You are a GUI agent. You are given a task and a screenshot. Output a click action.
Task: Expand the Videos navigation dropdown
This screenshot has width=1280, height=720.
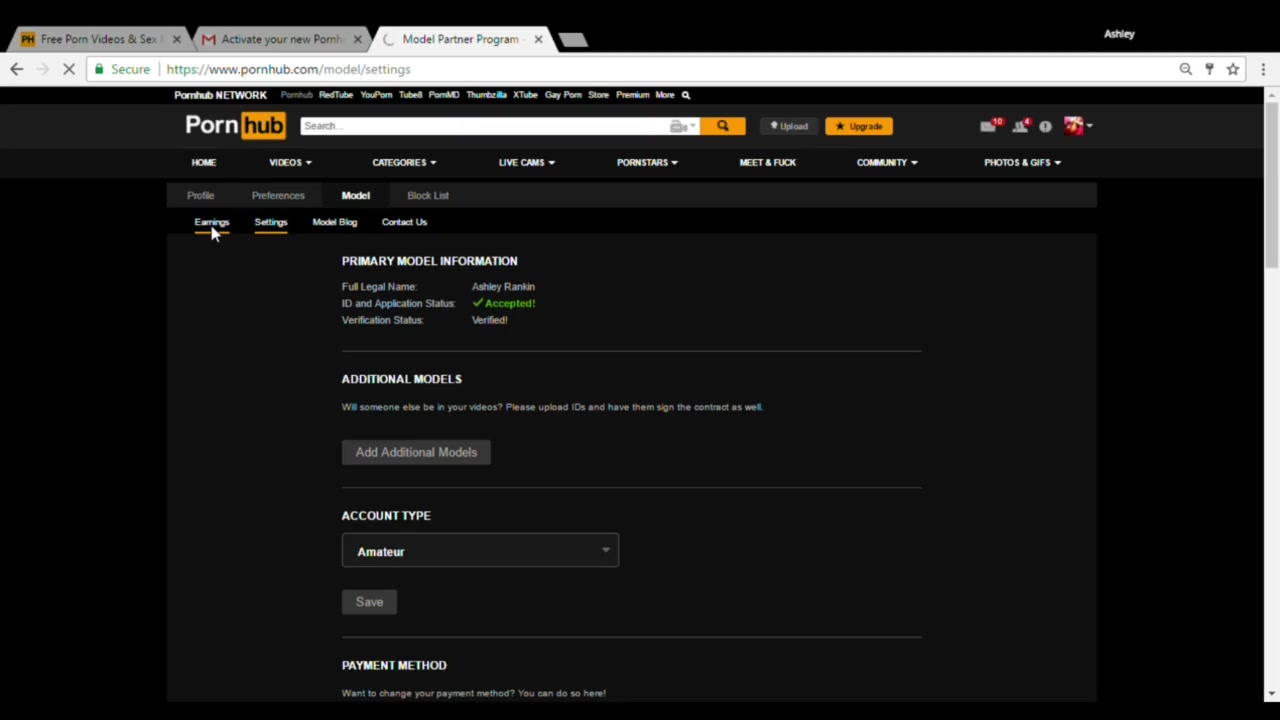(x=290, y=162)
